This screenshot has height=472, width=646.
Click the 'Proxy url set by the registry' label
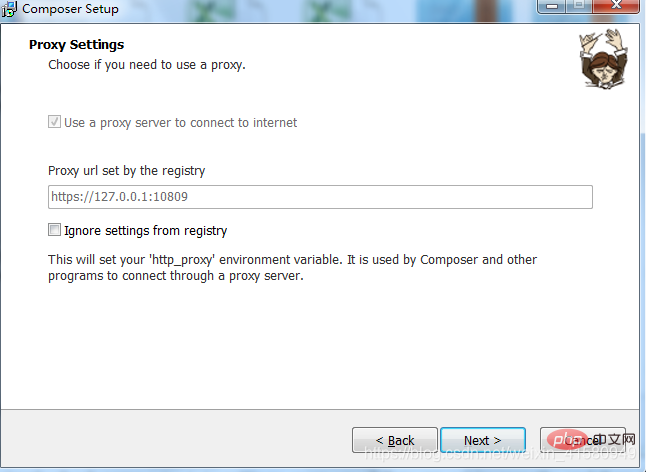(x=126, y=171)
